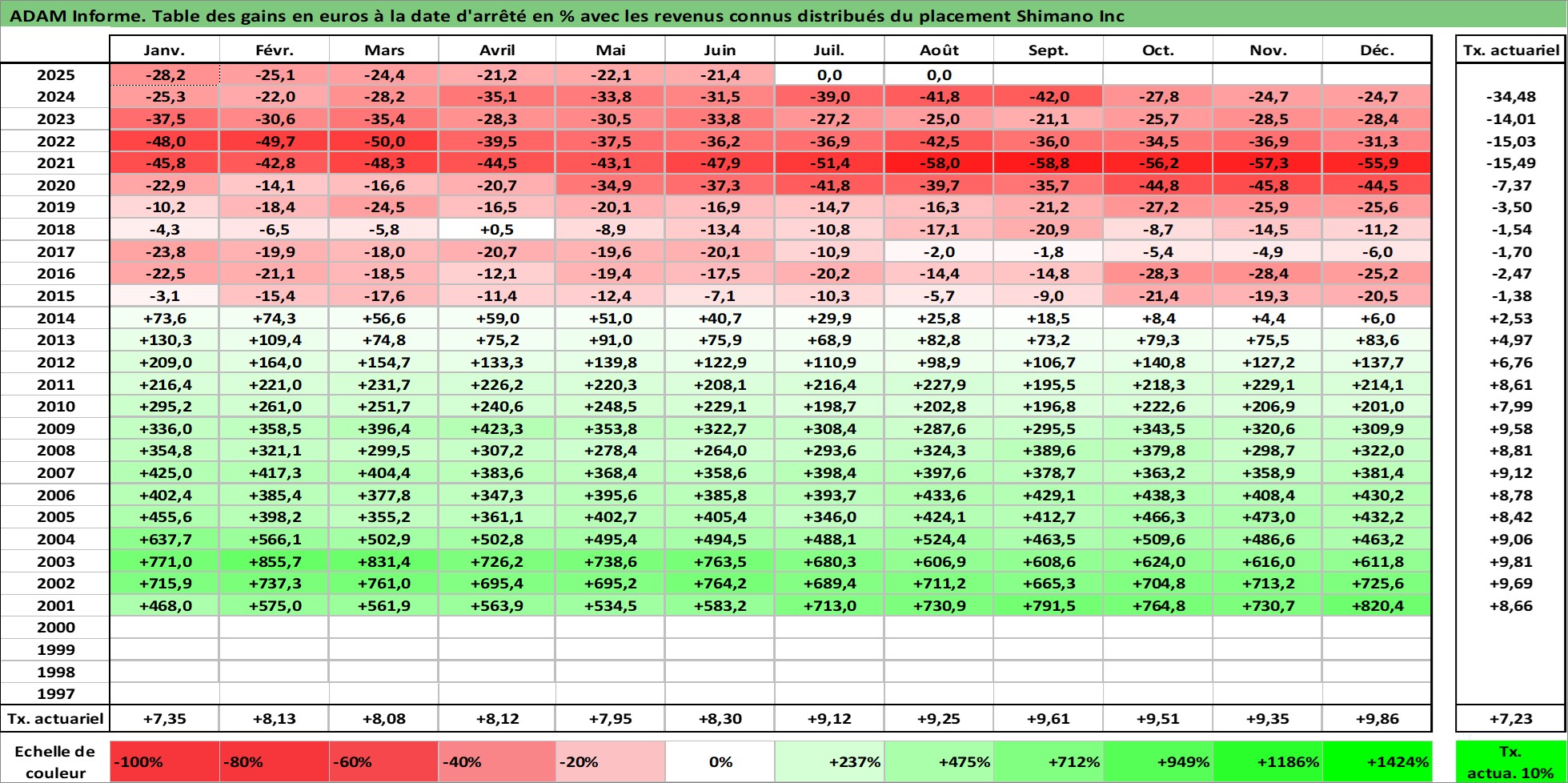Viewport: 1568px width, 783px height.
Task: Click the -42,0 cell in Sept. 2024
Action: [x=1049, y=97]
